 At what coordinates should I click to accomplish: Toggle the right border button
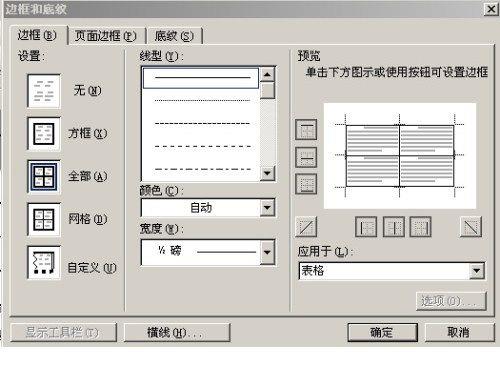point(420,227)
